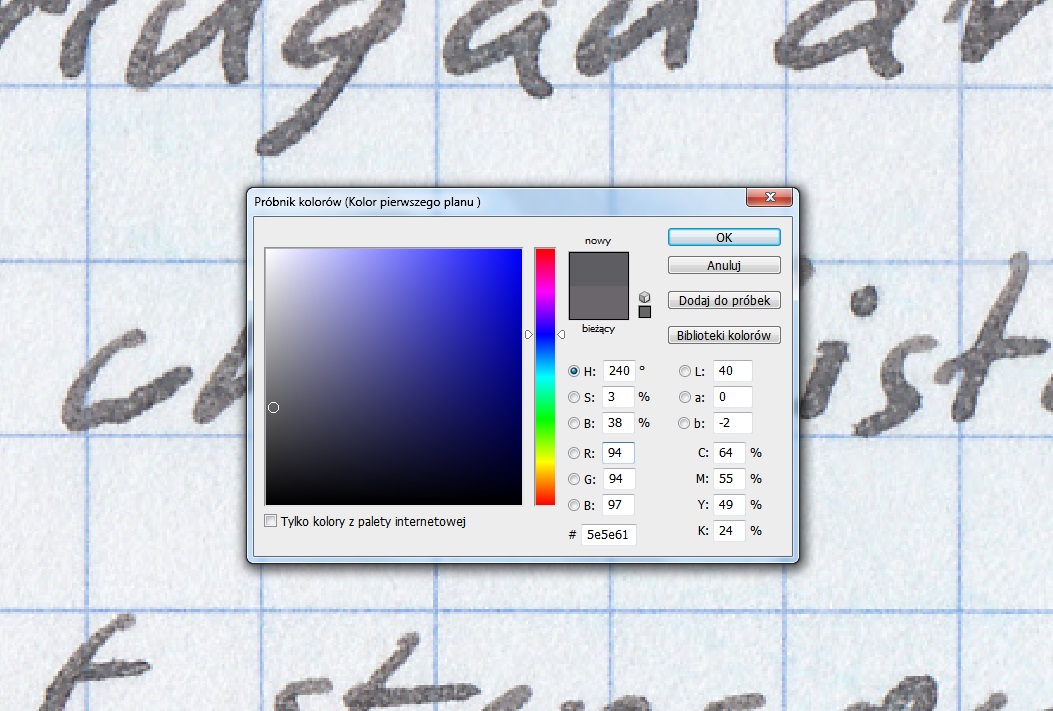Image resolution: width=1053 pixels, height=711 pixels.
Task: Select the H hue radio button
Action: [574, 371]
